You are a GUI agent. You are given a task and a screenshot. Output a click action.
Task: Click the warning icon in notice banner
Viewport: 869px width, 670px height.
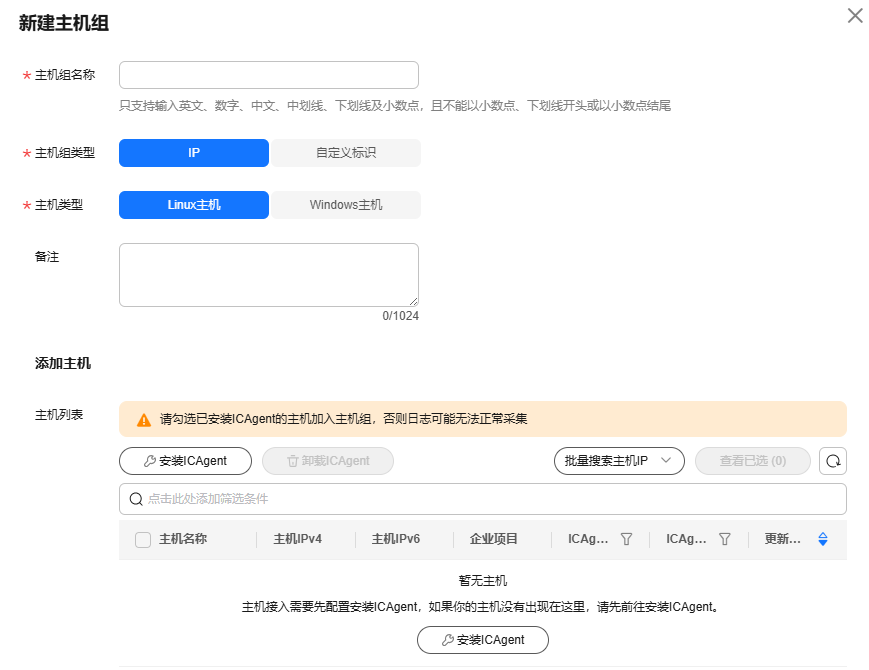(144, 420)
